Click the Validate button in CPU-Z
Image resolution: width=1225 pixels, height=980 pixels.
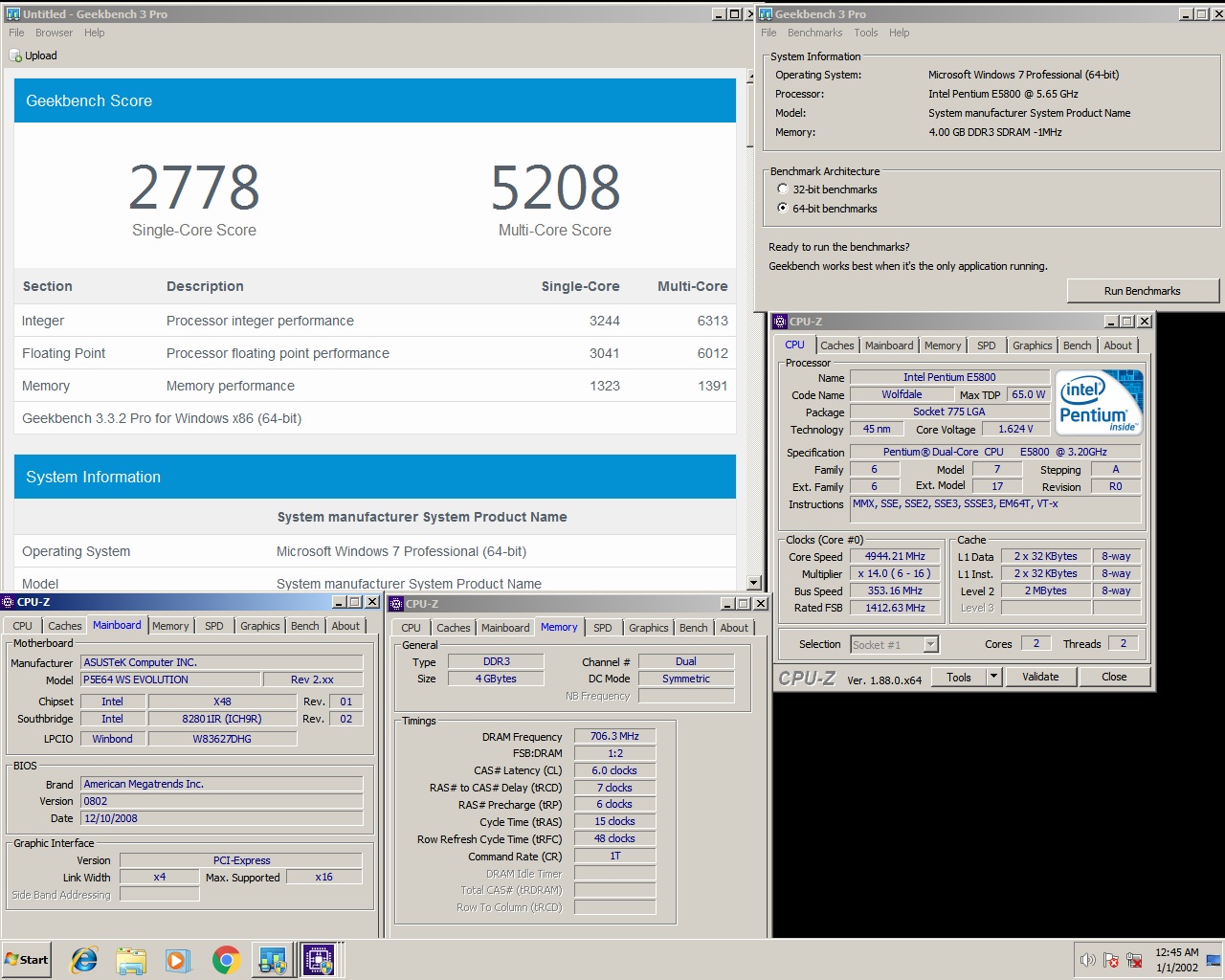[1040, 677]
